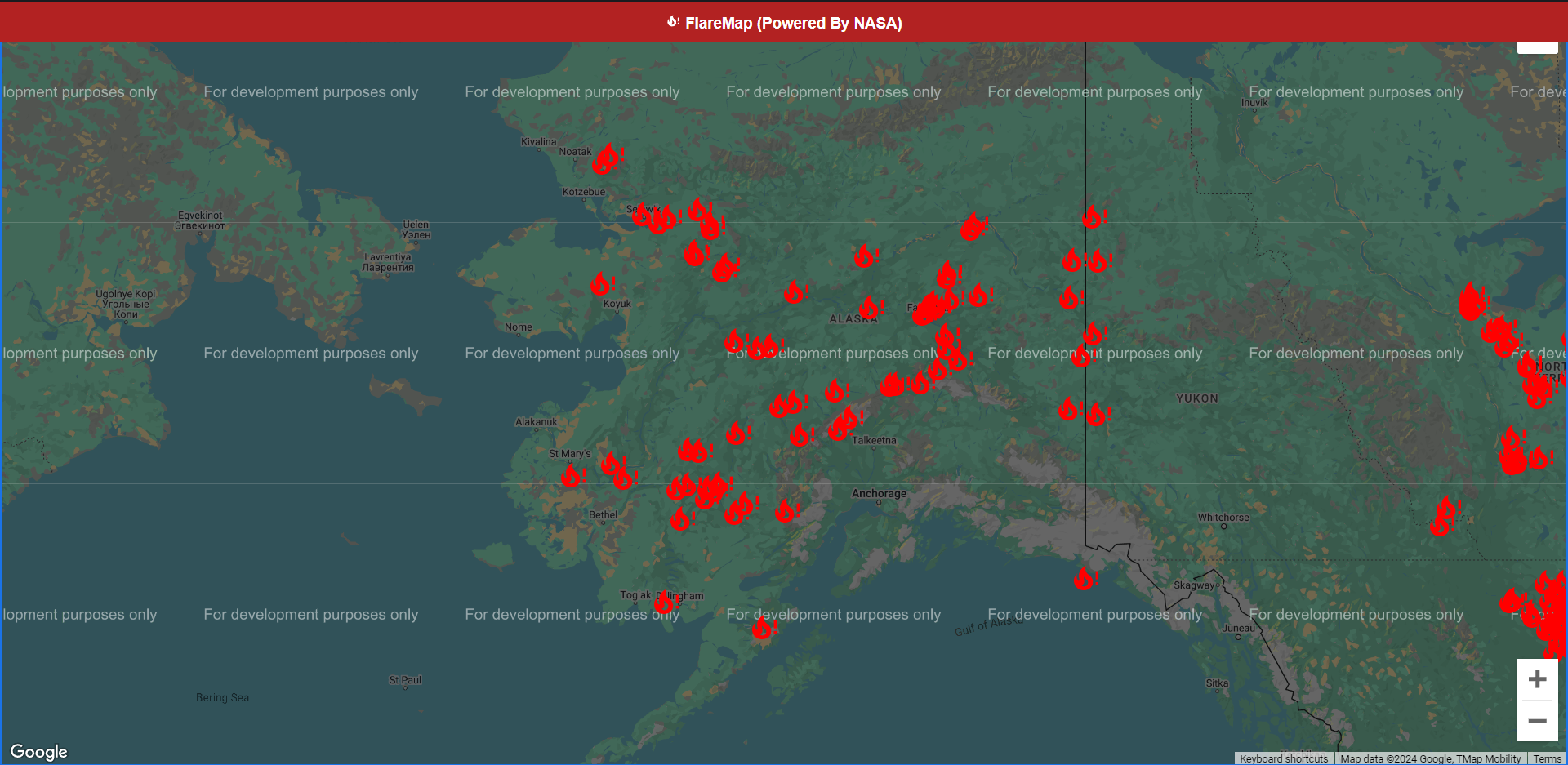
Task: Open the Terms link in map footer
Action: 1547,758
